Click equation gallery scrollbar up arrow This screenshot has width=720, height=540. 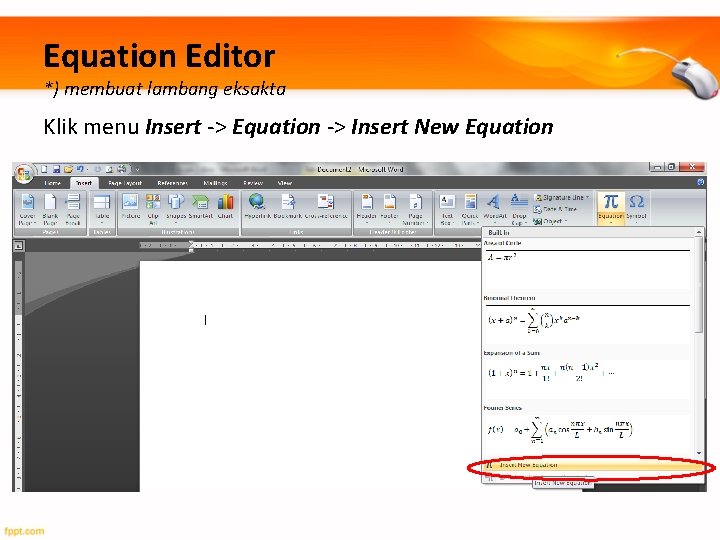coord(699,232)
